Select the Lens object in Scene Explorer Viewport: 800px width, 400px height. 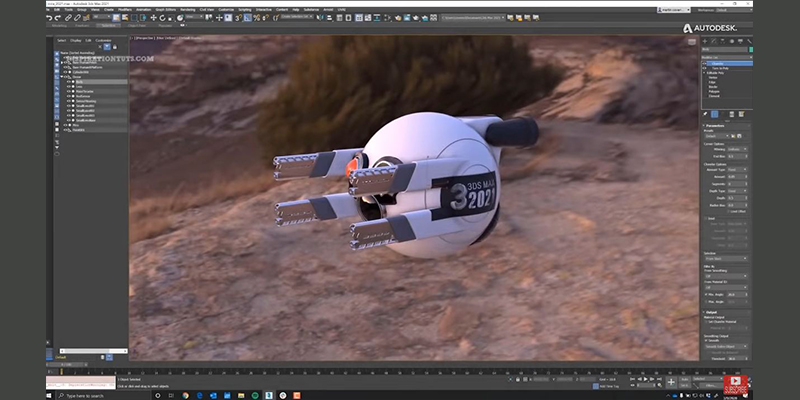tap(79, 87)
